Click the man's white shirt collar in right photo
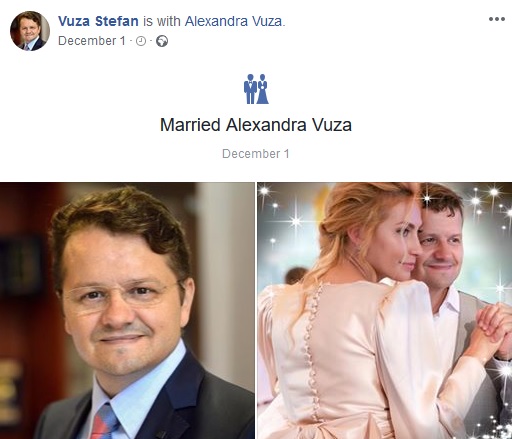 445,300
